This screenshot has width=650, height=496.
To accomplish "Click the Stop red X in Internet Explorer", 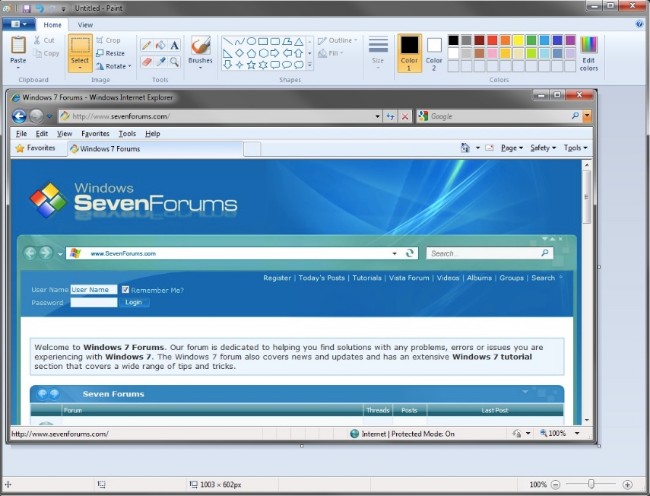I will click(x=405, y=116).
